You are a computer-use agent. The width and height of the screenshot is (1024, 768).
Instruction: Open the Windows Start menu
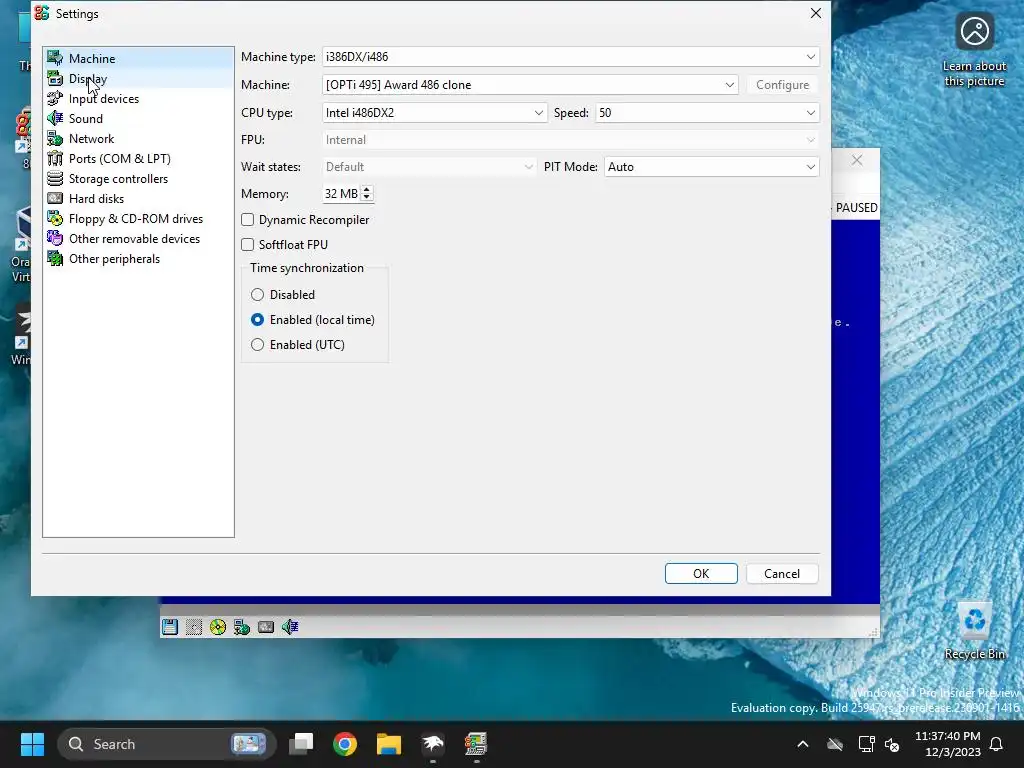tap(32, 744)
